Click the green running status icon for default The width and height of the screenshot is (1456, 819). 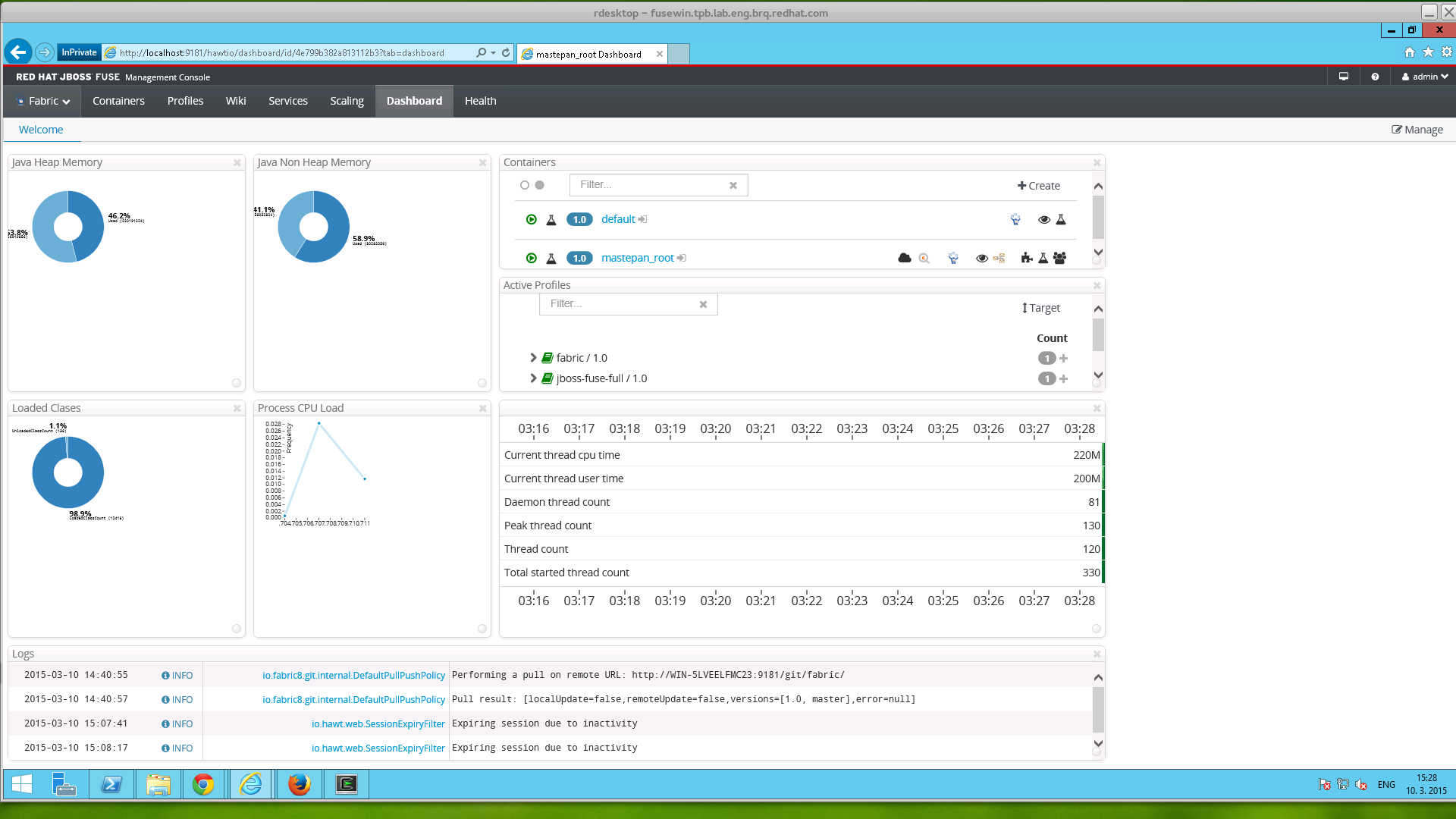point(532,219)
